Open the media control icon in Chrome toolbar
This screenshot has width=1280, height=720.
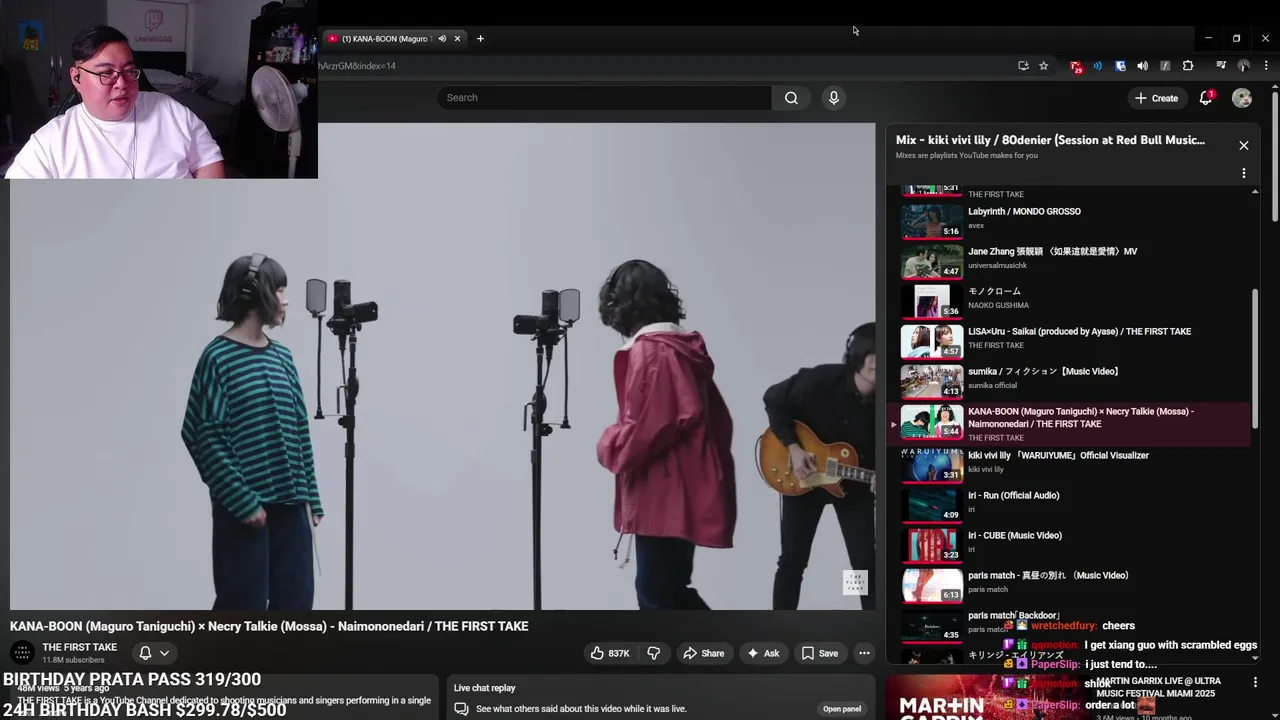point(1221,66)
